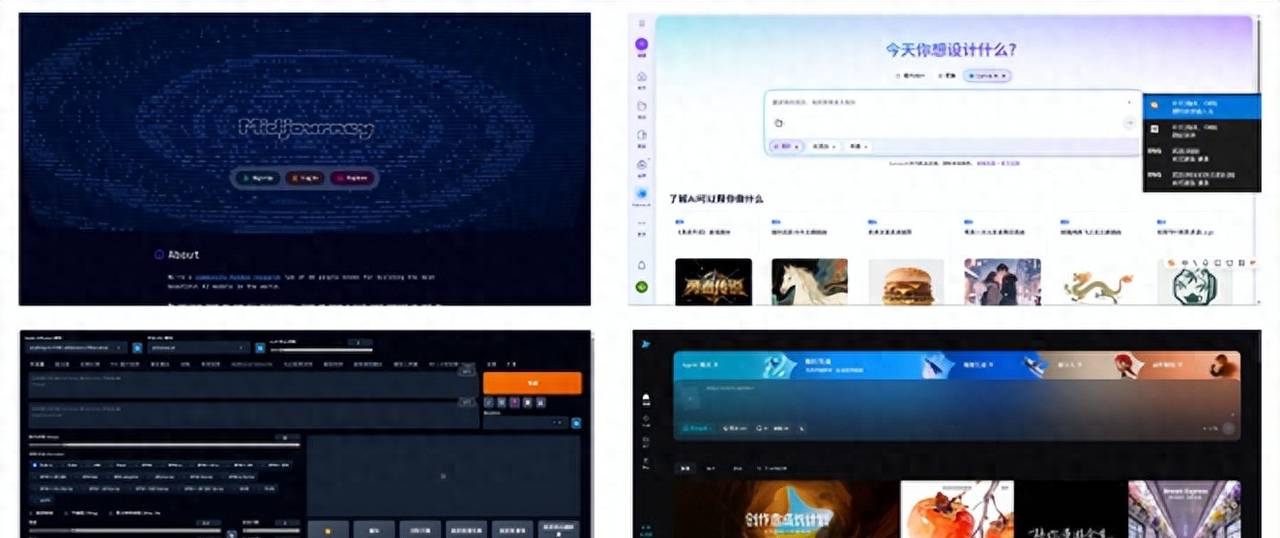Adjust the slider at top of Stable Diffusion

pyautogui.click(x=320, y=350)
